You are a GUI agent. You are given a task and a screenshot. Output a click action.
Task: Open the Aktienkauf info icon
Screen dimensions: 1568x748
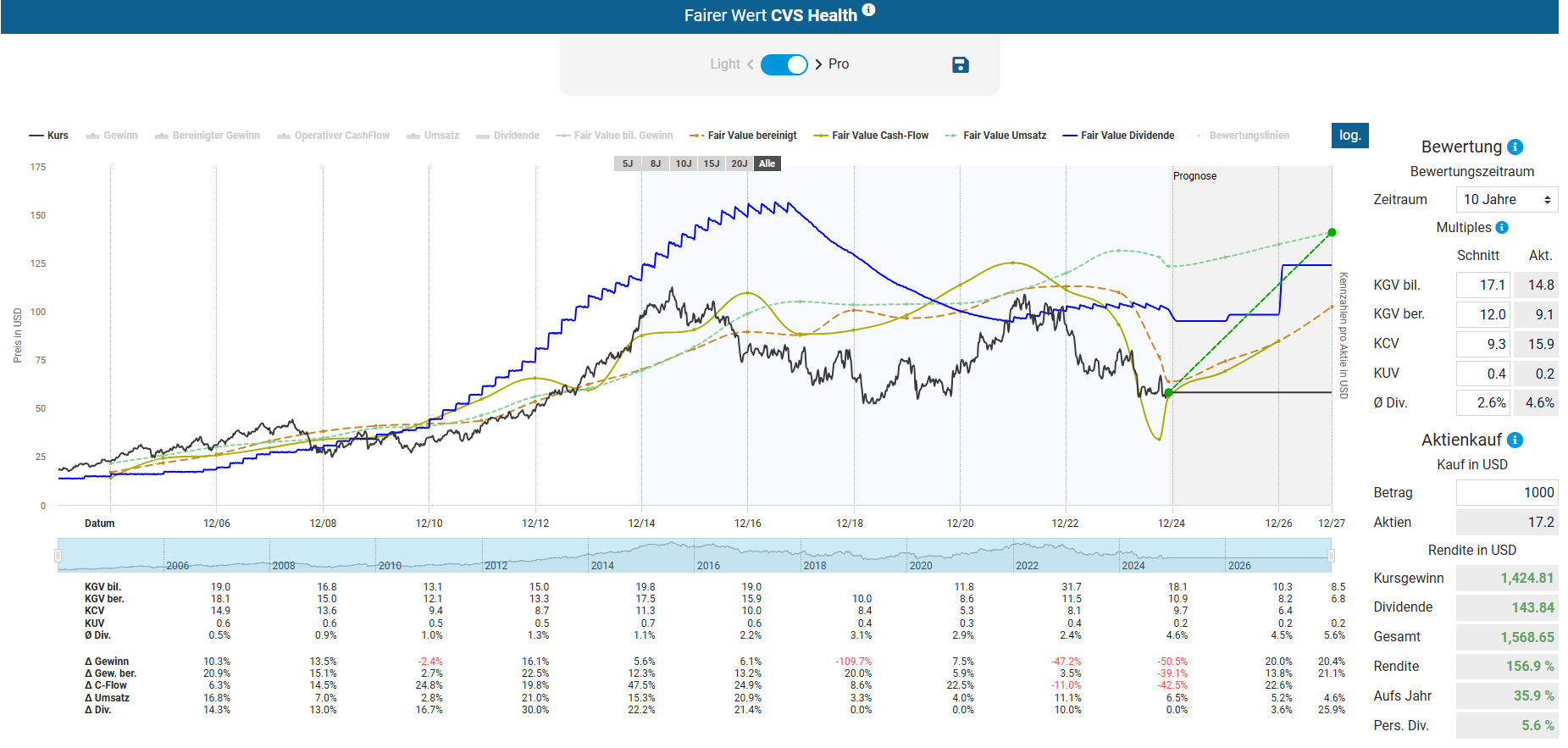(1515, 440)
